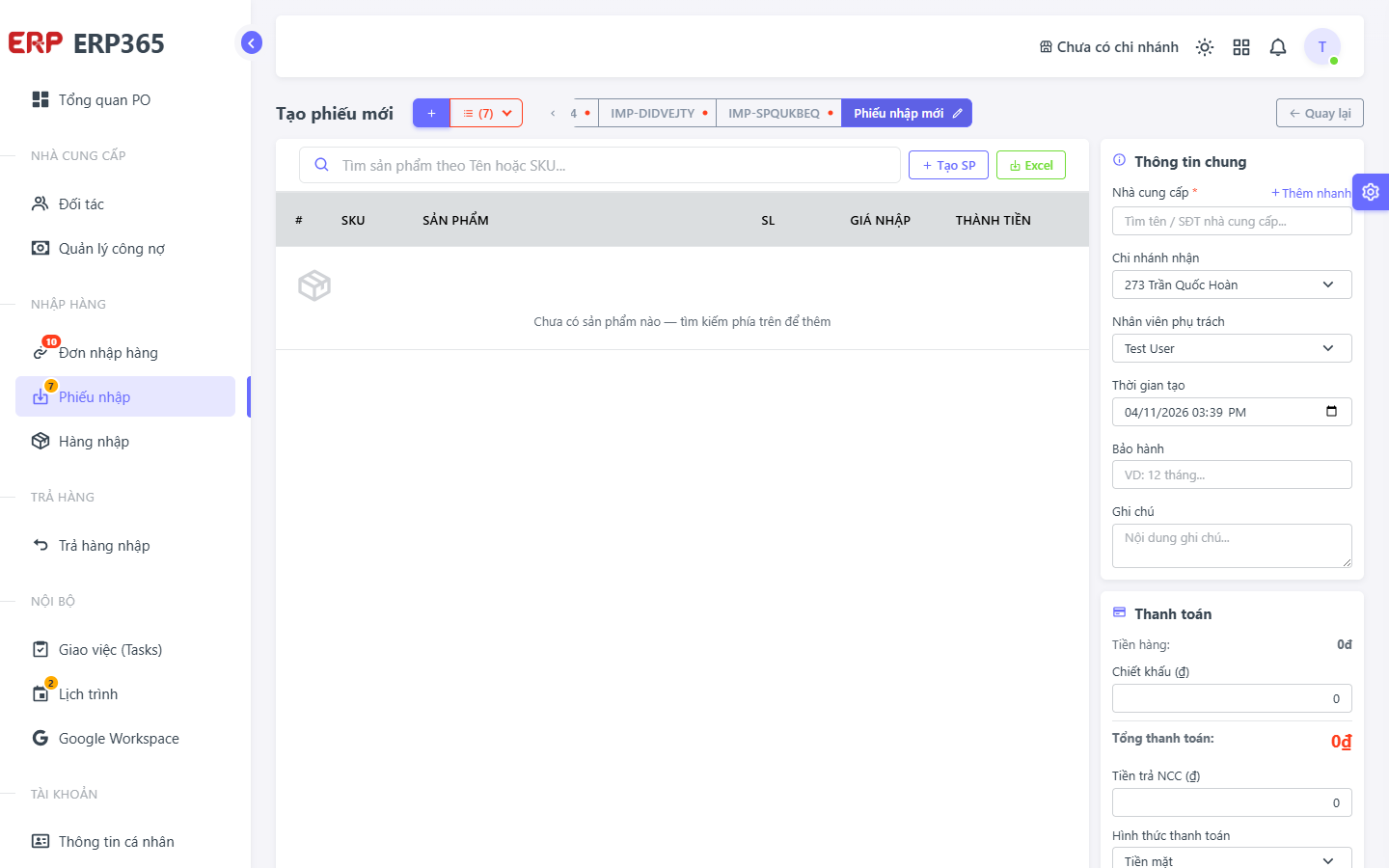Expand the (7) open slips dropdown
Image resolution: width=1389 pixels, height=868 pixels.
point(486,113)
